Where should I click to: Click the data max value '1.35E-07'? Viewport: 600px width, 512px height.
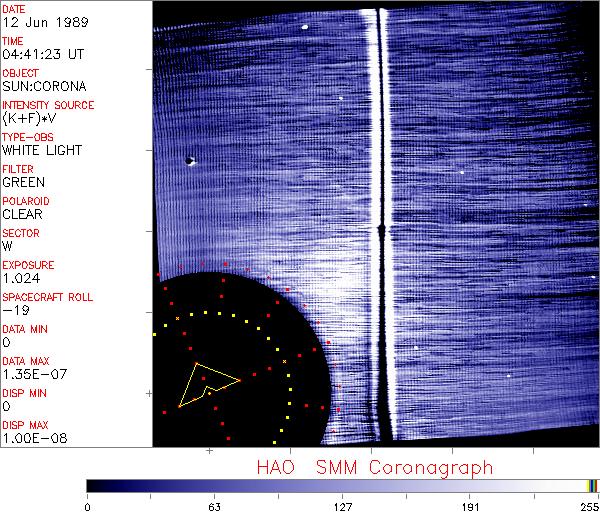tap(34, 374)
